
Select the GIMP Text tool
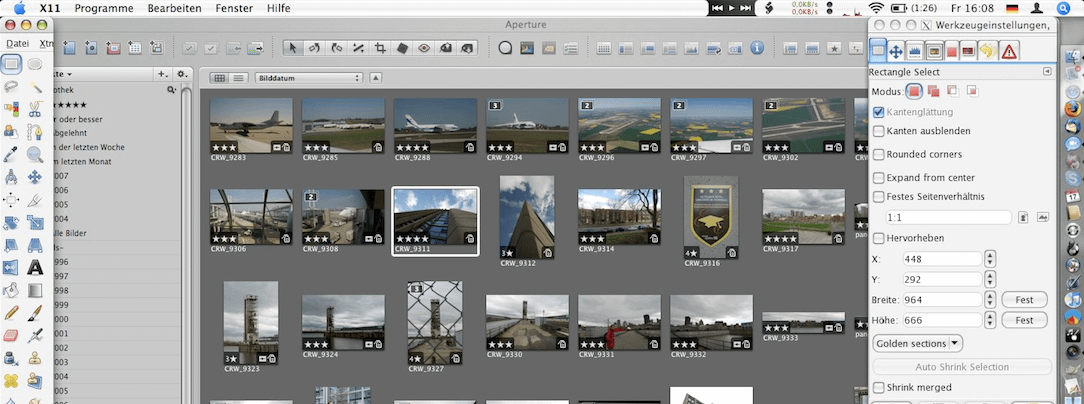(x=35, y=267)
